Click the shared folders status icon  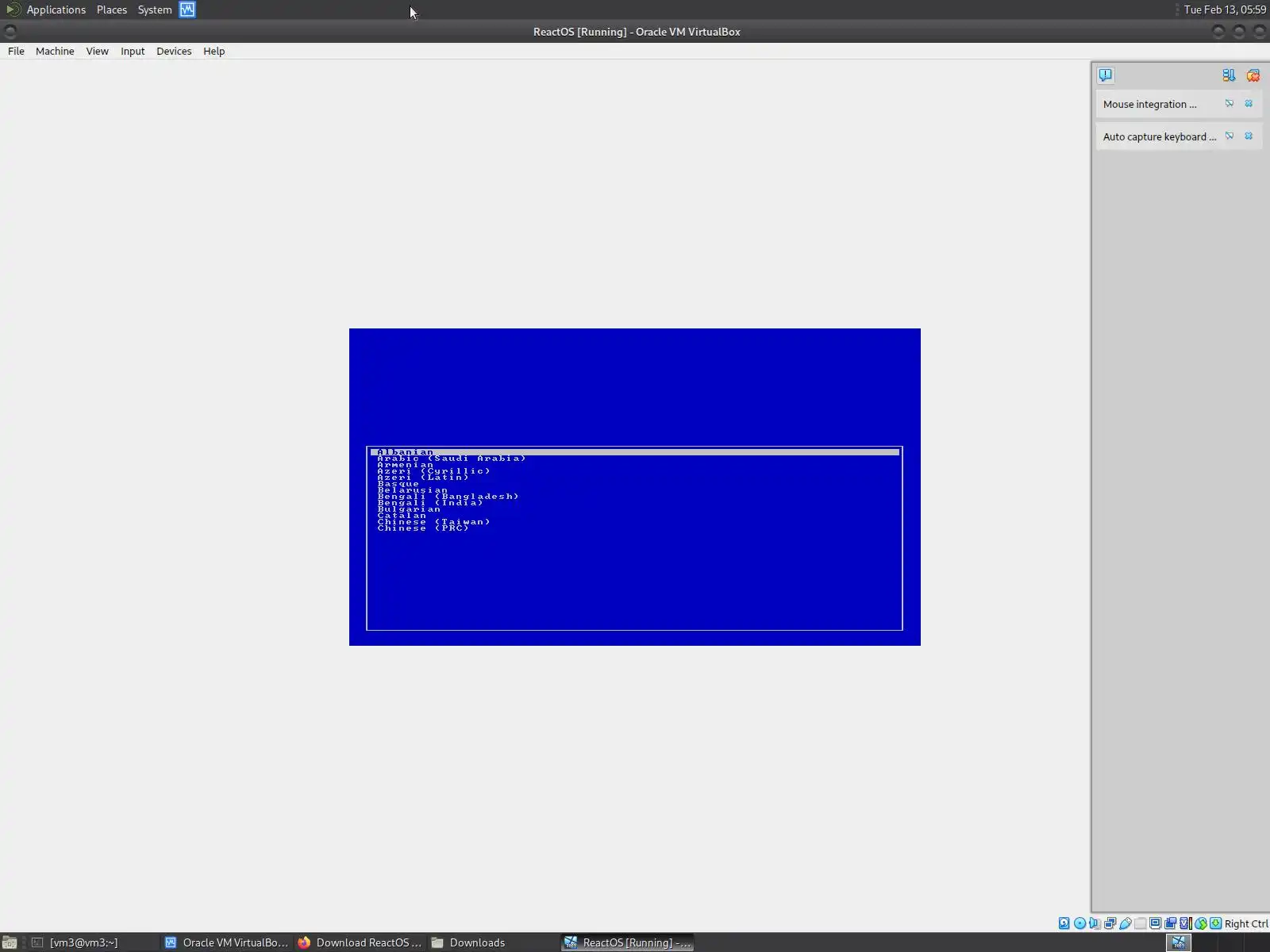pyautogui.click(x=1140, y=923)
